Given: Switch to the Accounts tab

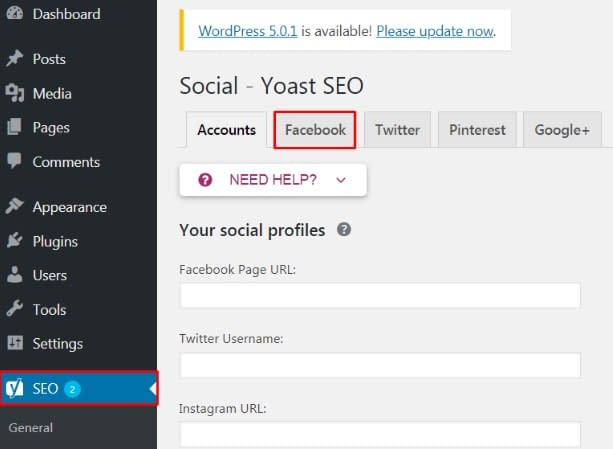Looking at the screenshot, I should click(x=226, y=130).
